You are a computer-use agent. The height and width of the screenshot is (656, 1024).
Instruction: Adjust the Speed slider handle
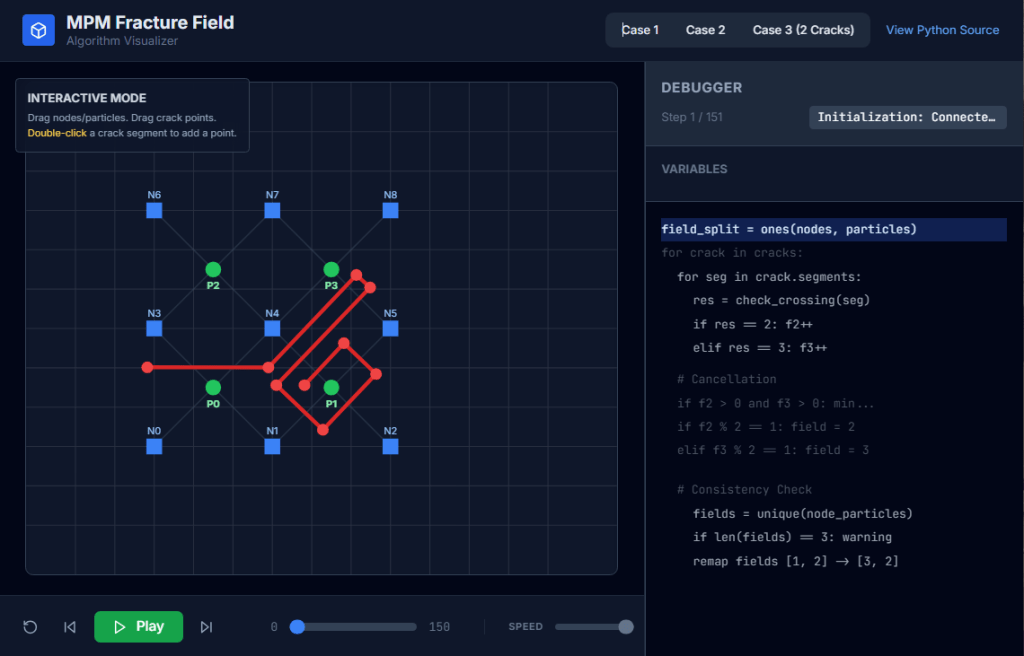(626, 626)
